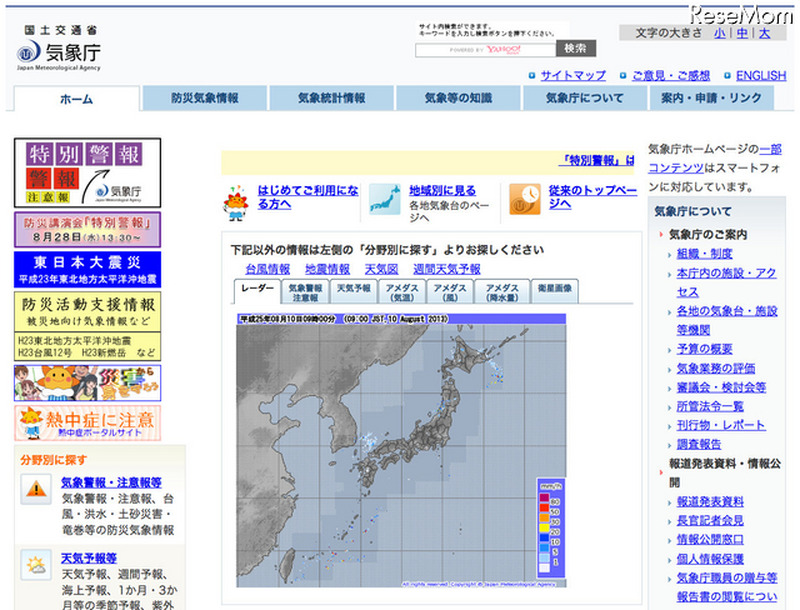Open the 特別警報 banner image
The width and height of the screenshot is (800, 610).
(x=86, y=173)
